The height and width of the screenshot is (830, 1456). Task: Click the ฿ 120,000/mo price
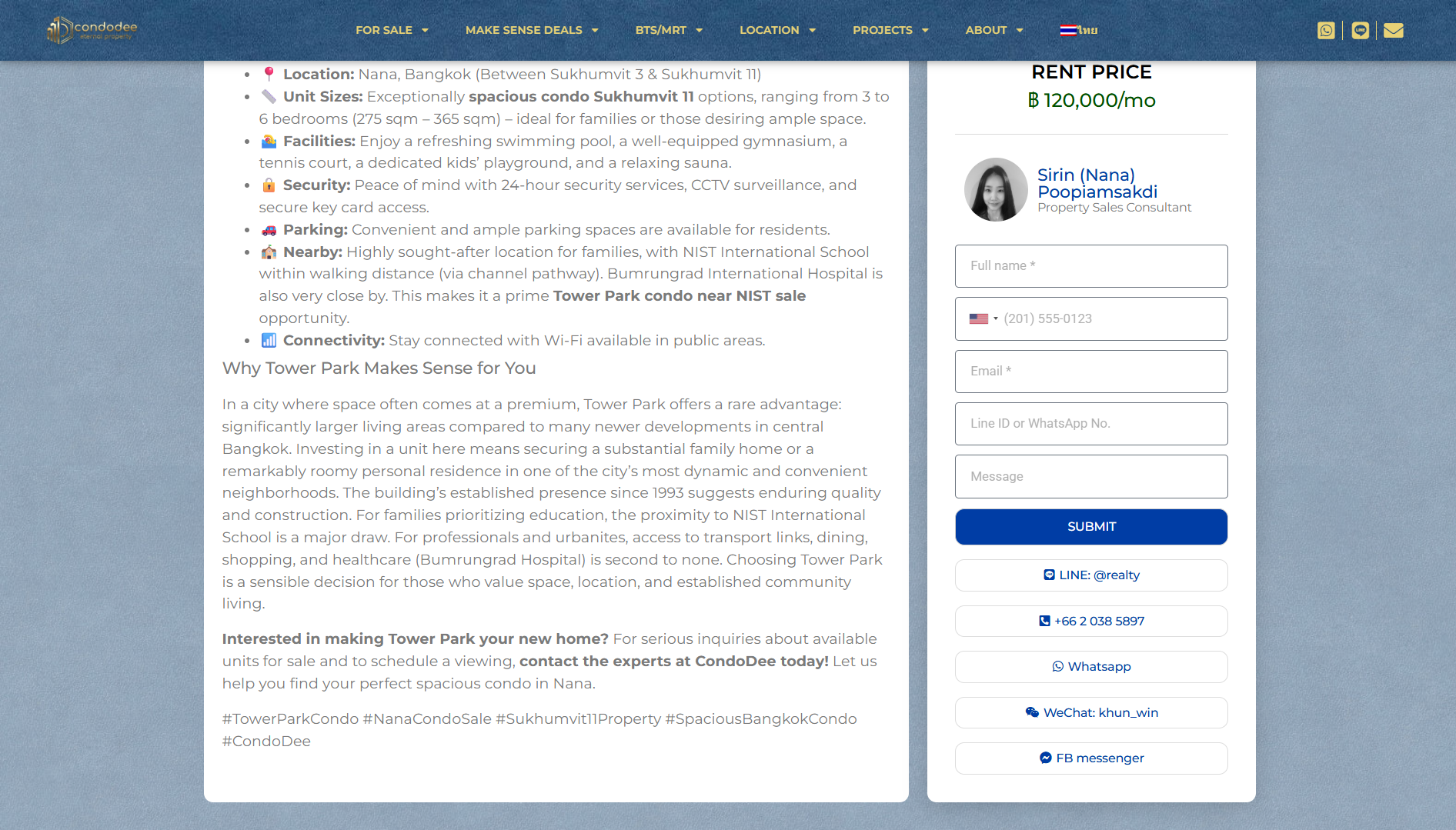click(x=1091, y=100)
